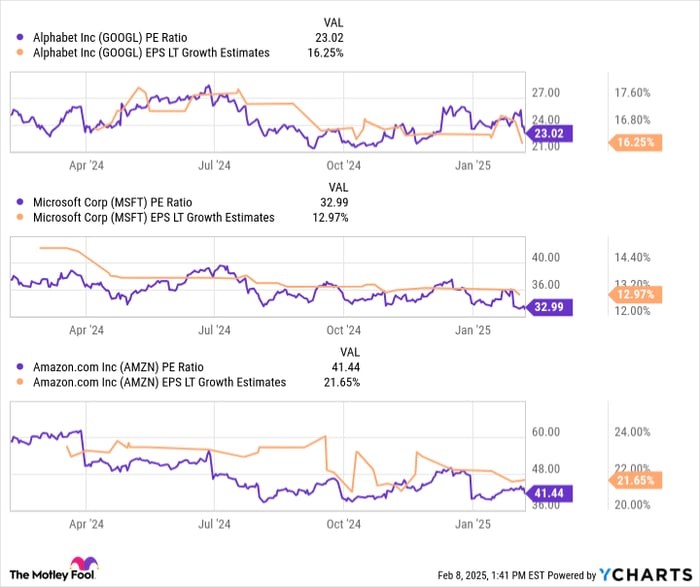Image resolution: width=700 pixels, height=587 pixels.
Task: Click the Oct '24 label on Amazon chart
Action: coord(343,523)
